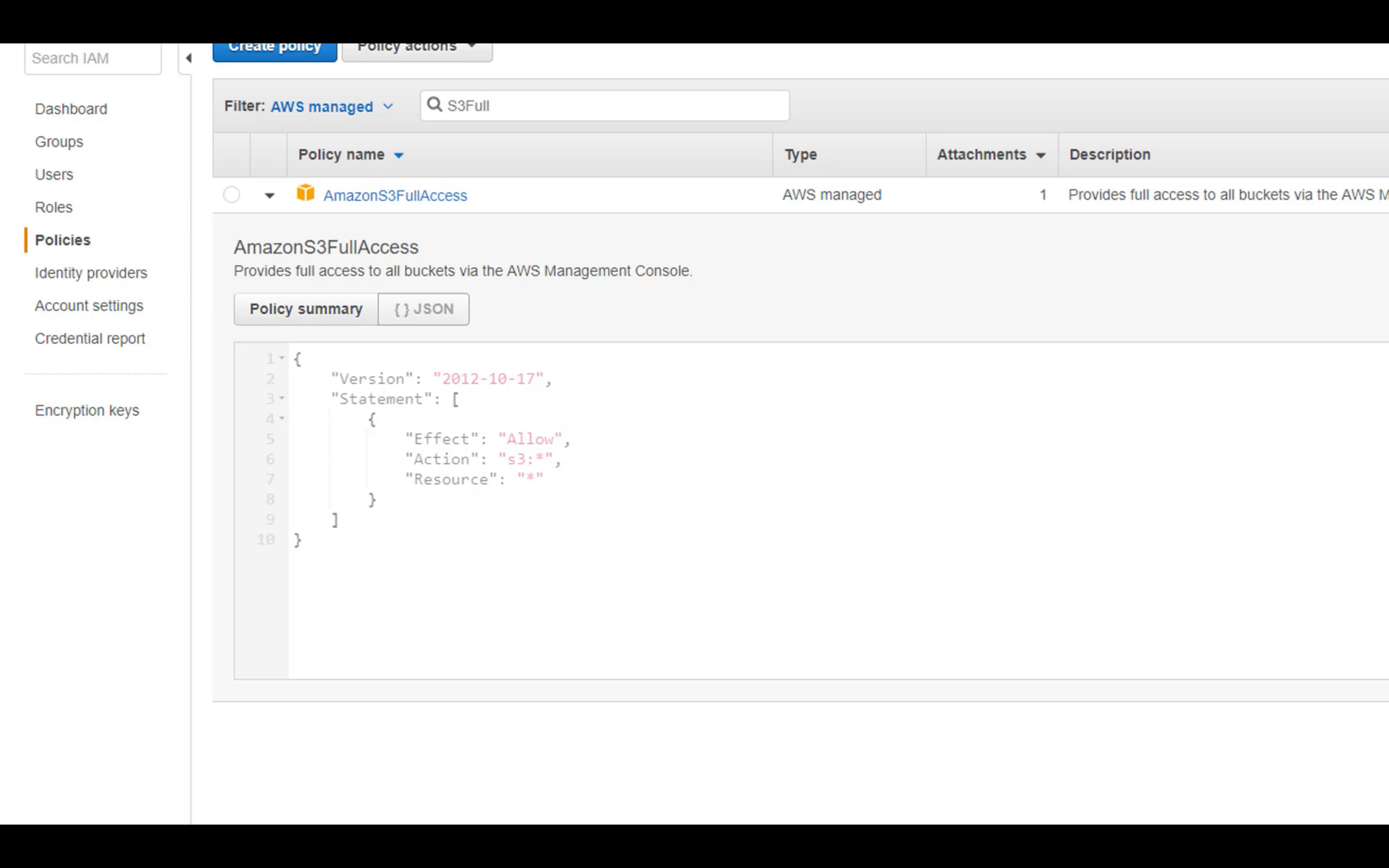Select the AmazonS3FullAccess radio button

click(232, 195)
